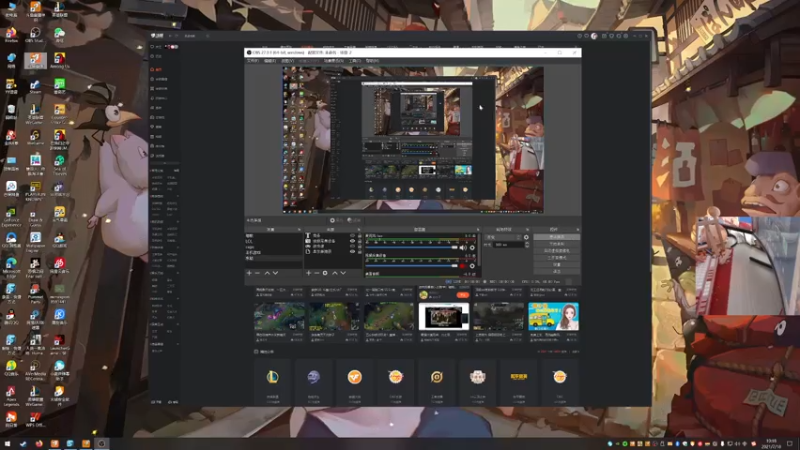Image resolution: width=800 pixels, height=450 pixels.
Task: Toggle visibility eye of the game capture source
Action: (x=352, y=246)
